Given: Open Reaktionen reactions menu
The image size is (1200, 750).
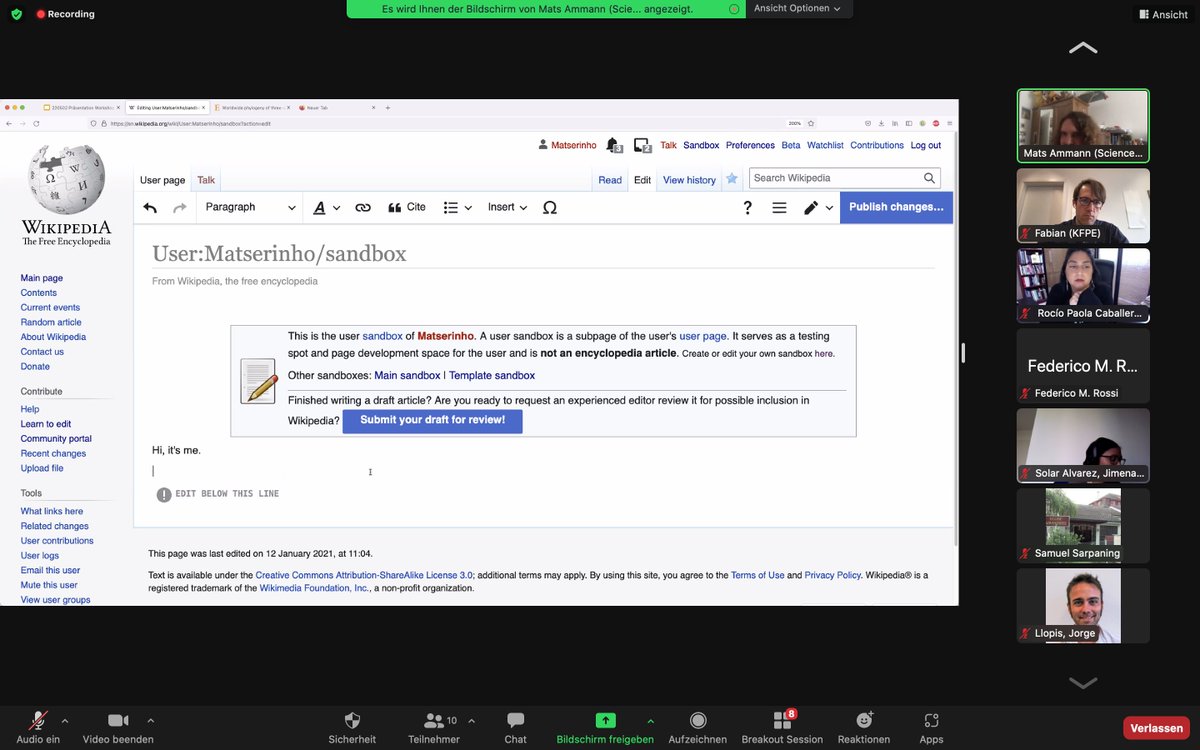Looking at the screenshot, I should 864,726.
